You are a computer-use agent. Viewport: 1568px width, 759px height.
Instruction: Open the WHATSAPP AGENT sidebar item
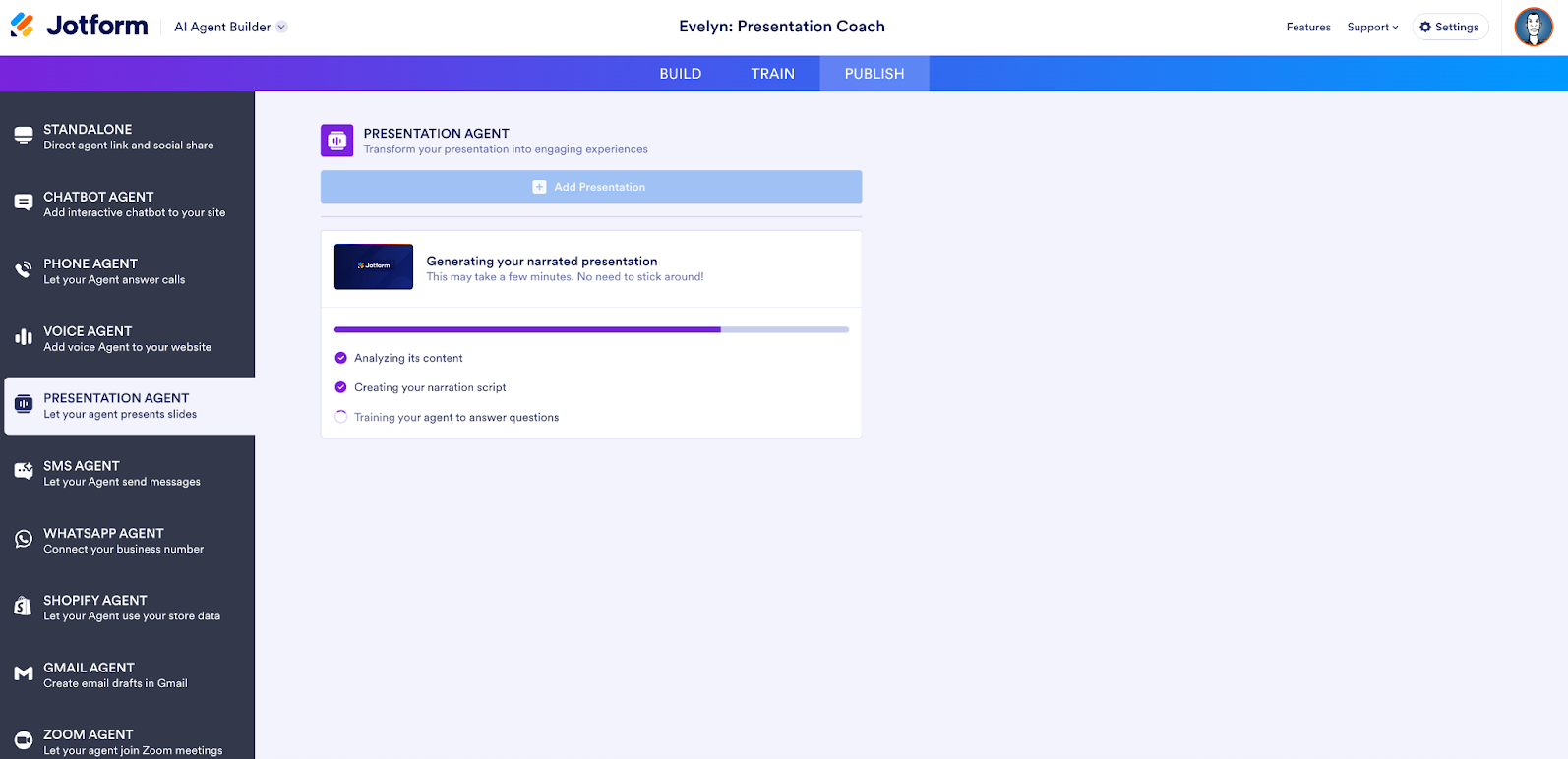click(128, 540)
